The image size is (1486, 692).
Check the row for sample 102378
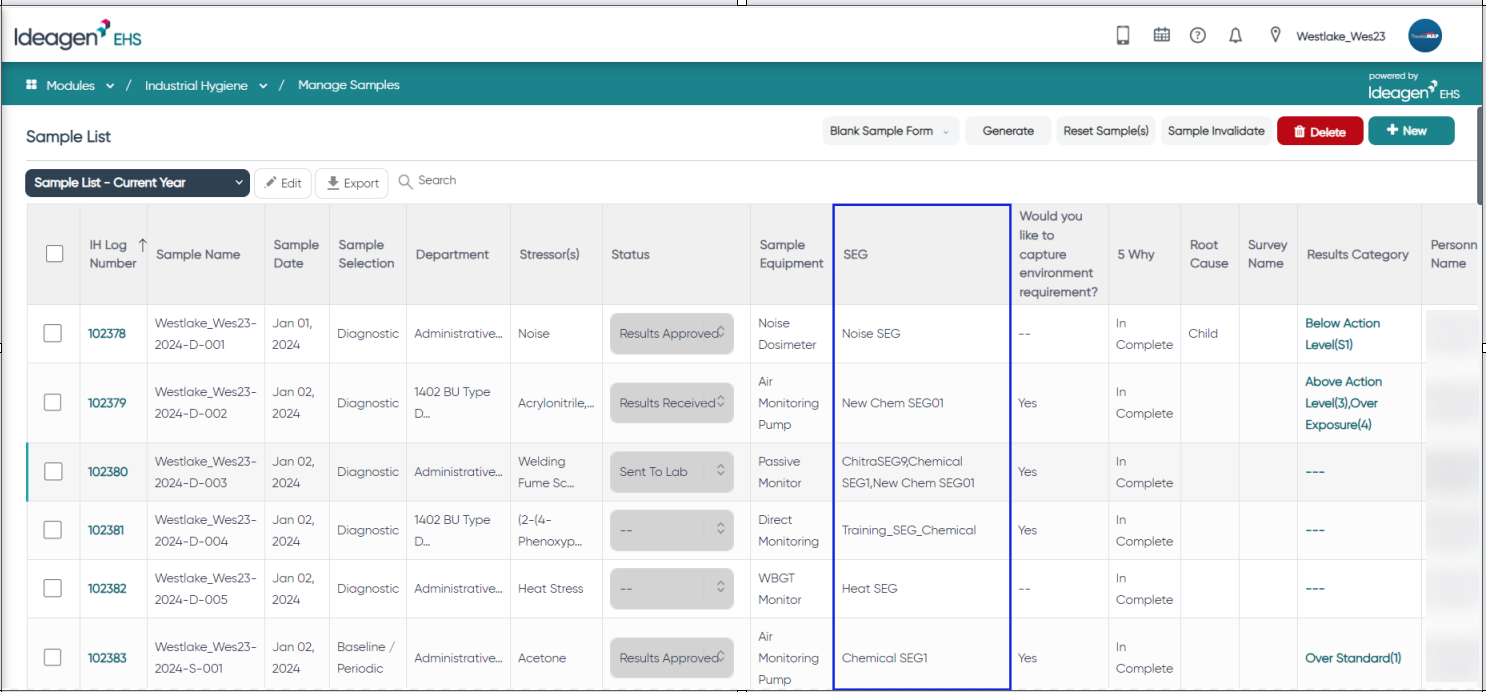tap(53, 333)
